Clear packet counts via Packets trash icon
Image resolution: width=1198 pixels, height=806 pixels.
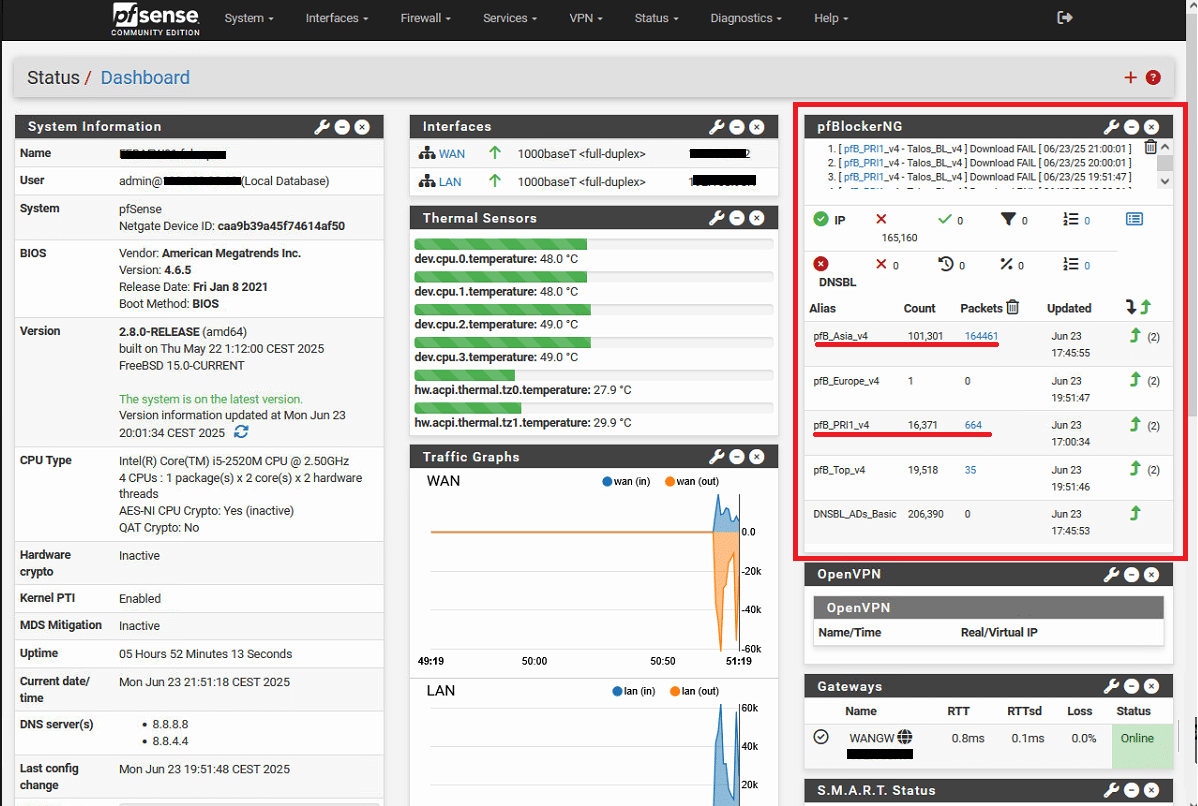point(1012,307)
